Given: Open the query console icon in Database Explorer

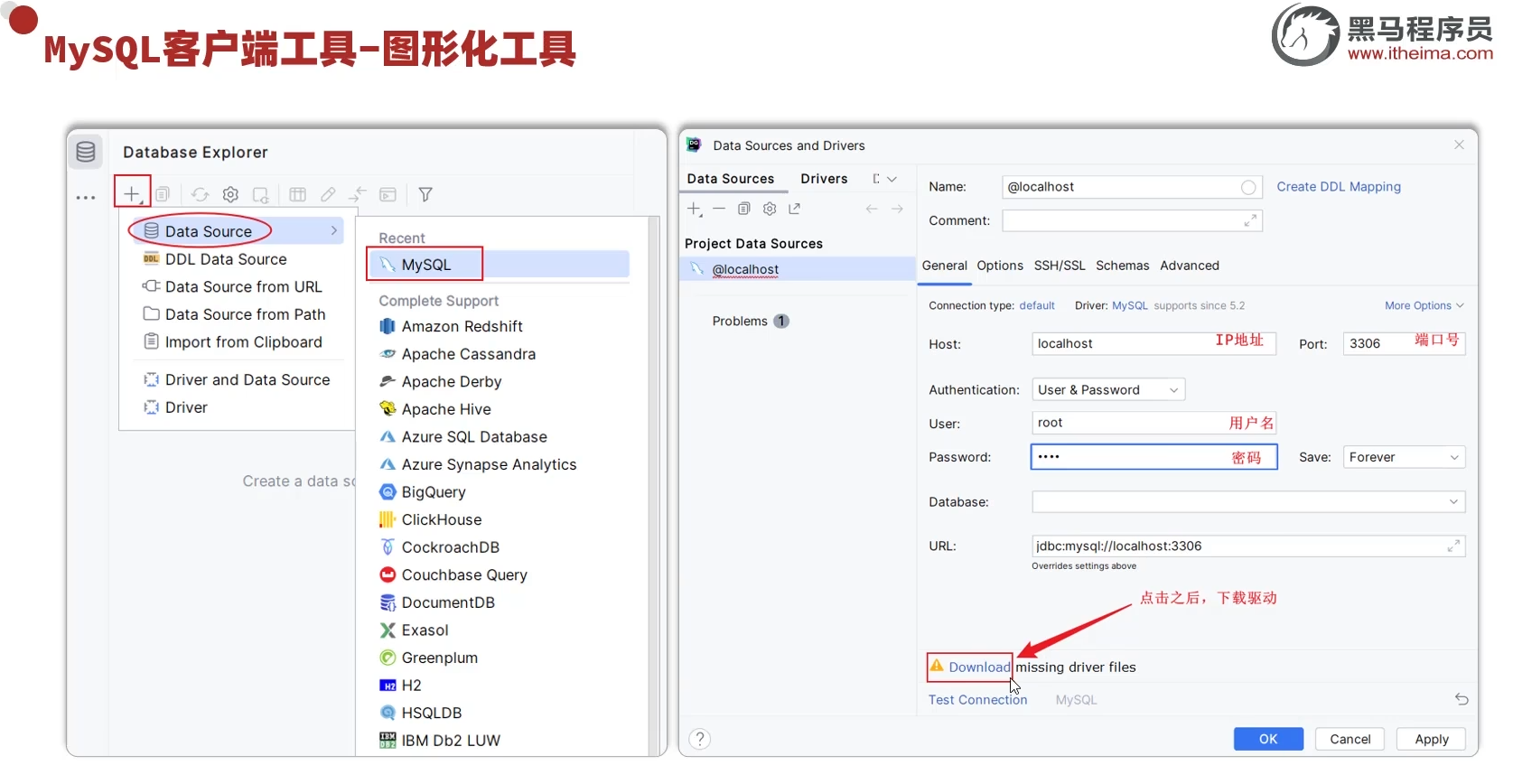Looking at the screenshot, I should pyautogui.click(x=388, y=194).
